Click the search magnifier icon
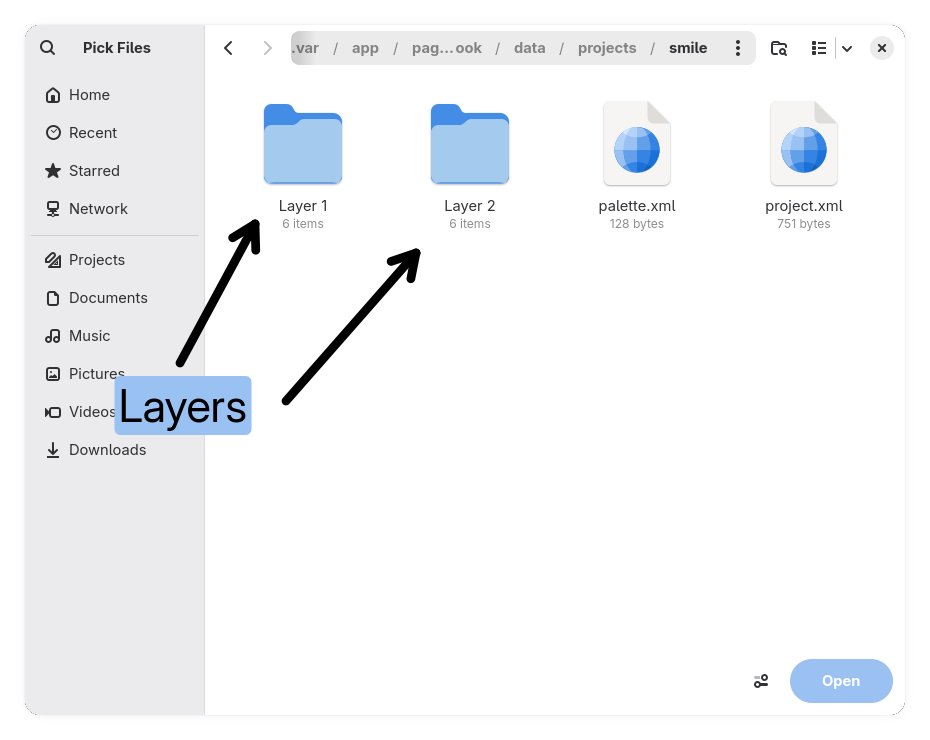This screenshot has height=740, width=930. pos(47,47)
